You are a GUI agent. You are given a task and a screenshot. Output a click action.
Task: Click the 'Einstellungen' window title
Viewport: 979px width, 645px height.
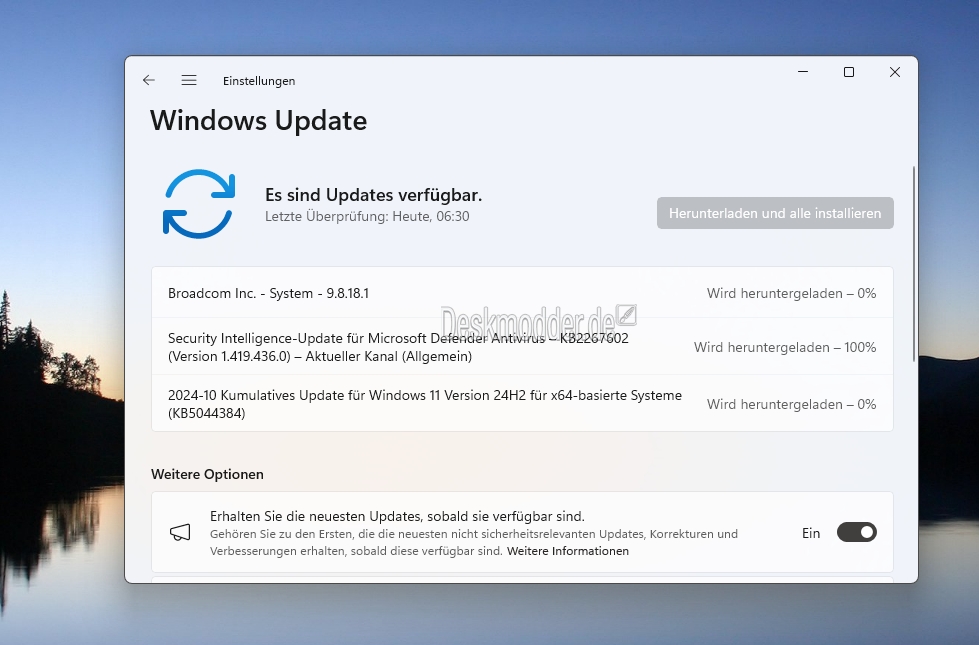(x=259, y=81)
